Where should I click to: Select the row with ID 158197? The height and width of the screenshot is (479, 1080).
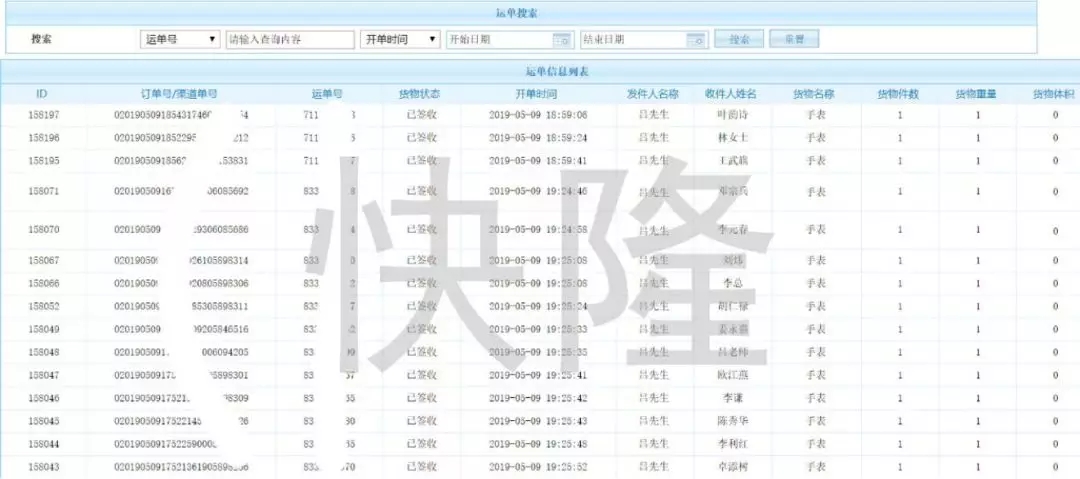[540, 115]
